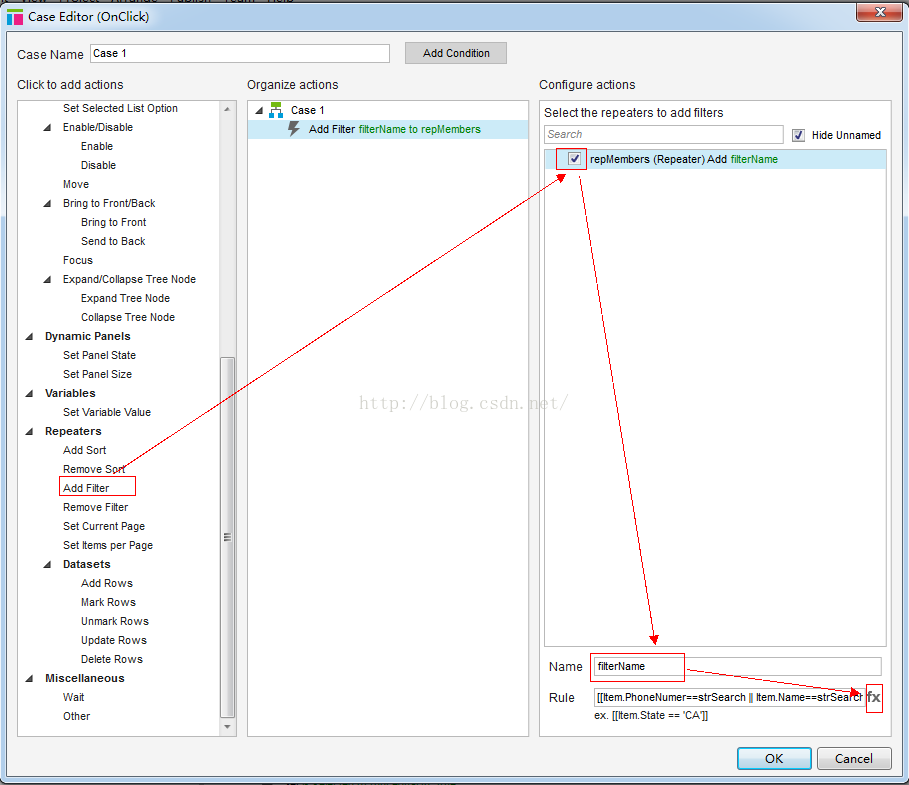
Task: Click the repeater Search field
Action: pos(664,135)
